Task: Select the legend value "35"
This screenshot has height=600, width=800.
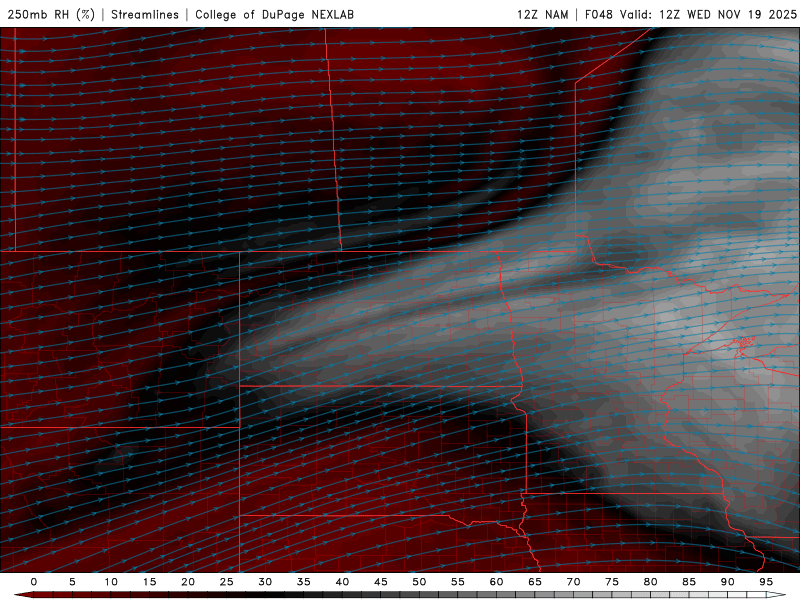Action: tap(304, 582)
